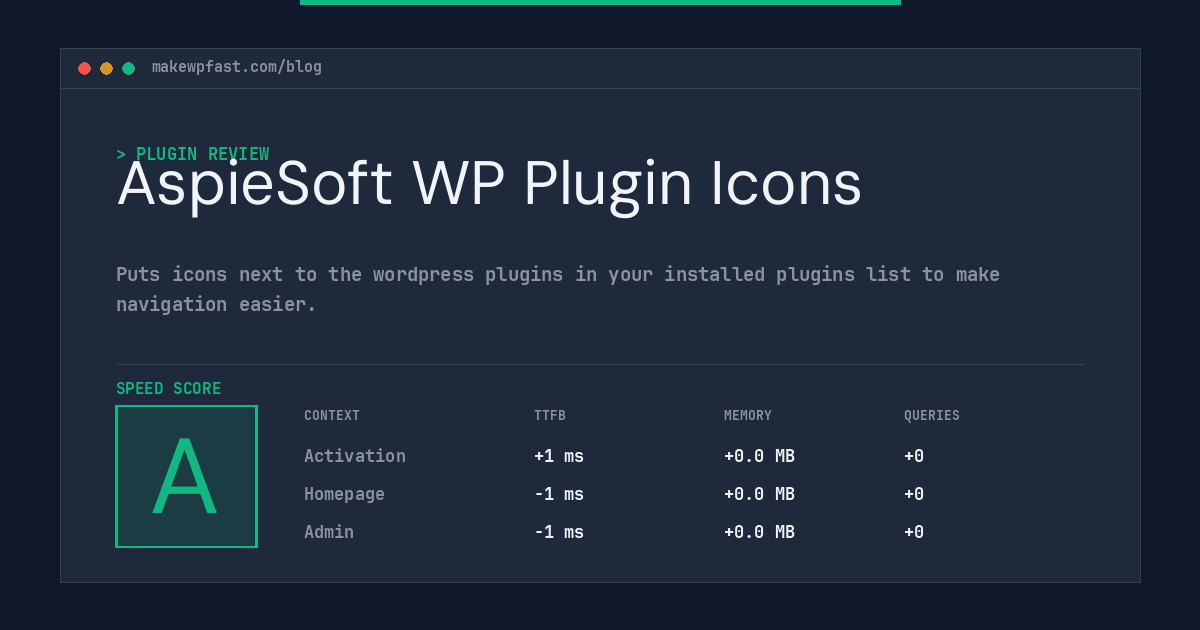Click the MEMORY column header
The width and height of the screenshot is (1200, 630).
click(x=748, y=416)
